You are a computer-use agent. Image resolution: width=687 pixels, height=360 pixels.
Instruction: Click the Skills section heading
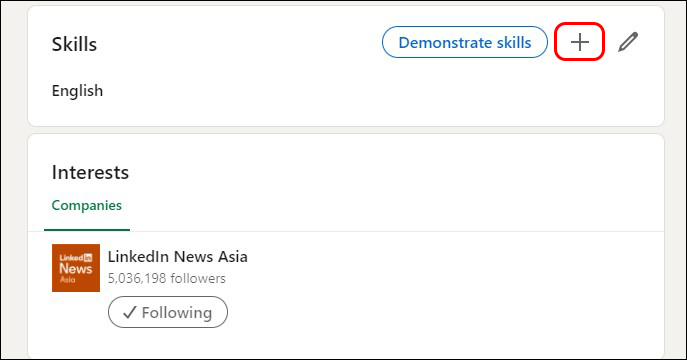pyautogui.click(x=74, y=44)
